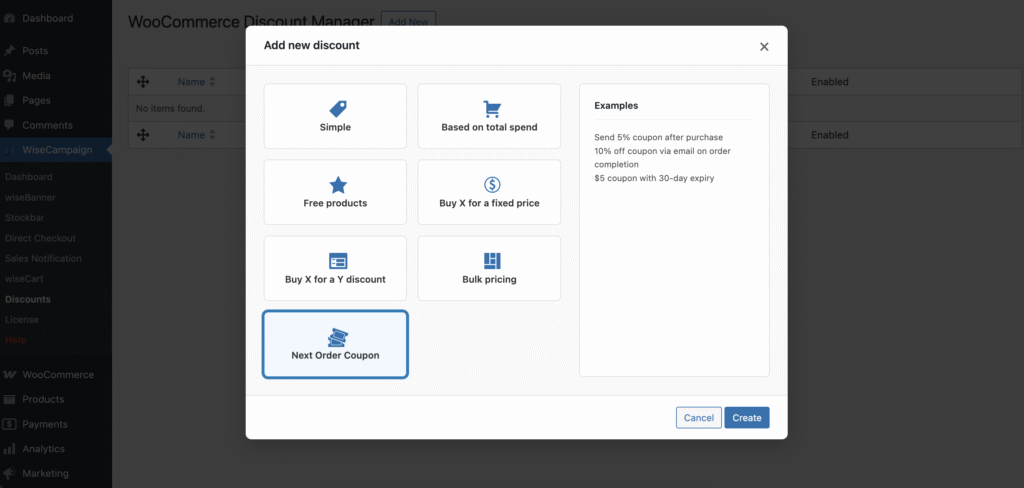The image size is (1024, 488).
Task: Select the dollar sign fixed price icon
Action: (x=491, y=185)
